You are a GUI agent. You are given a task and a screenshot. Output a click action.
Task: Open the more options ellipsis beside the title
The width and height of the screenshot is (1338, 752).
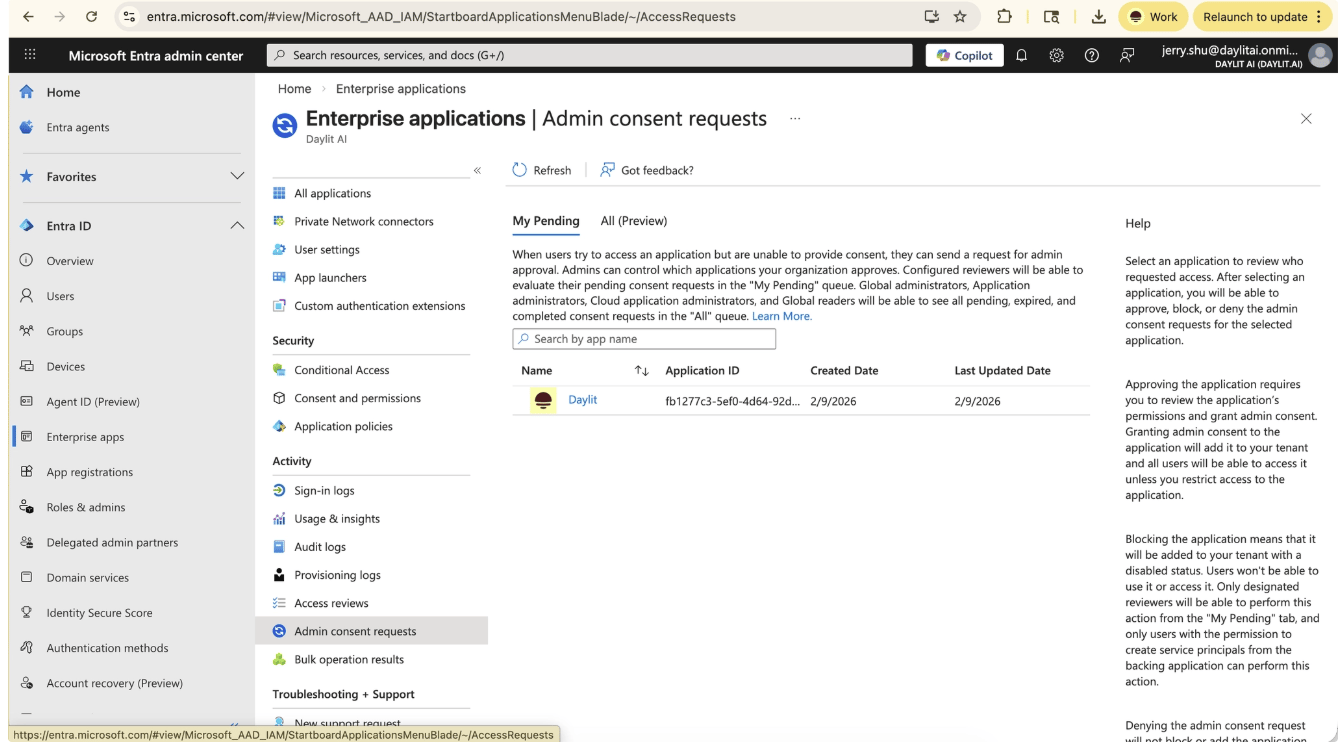click(795, 119)
